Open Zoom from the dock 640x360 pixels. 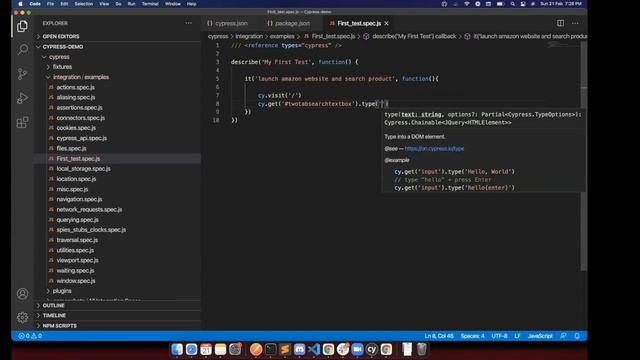[357, 349]
